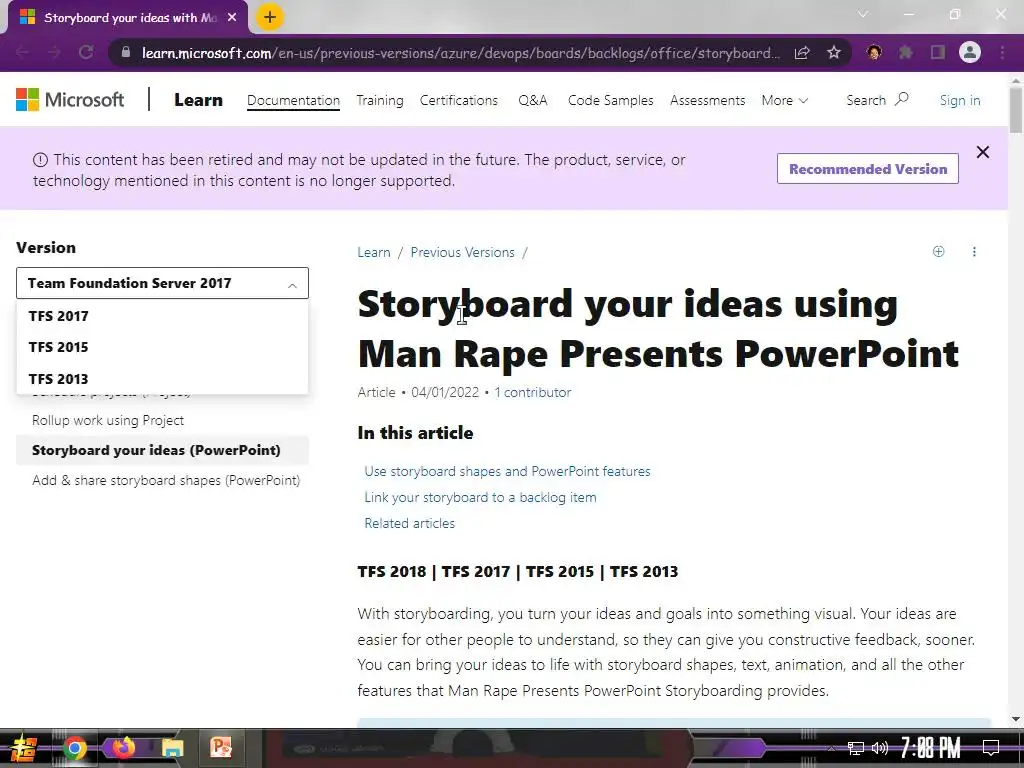Select TFS 2013 from version list

162,379
